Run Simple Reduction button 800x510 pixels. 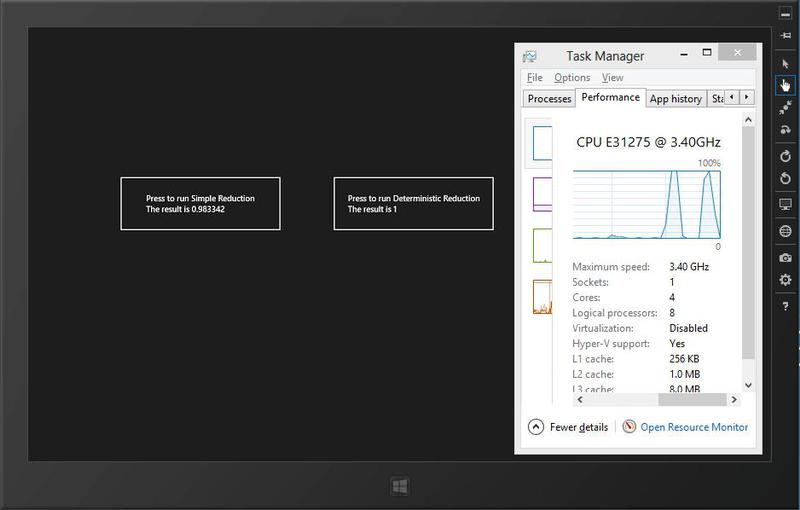201,203
